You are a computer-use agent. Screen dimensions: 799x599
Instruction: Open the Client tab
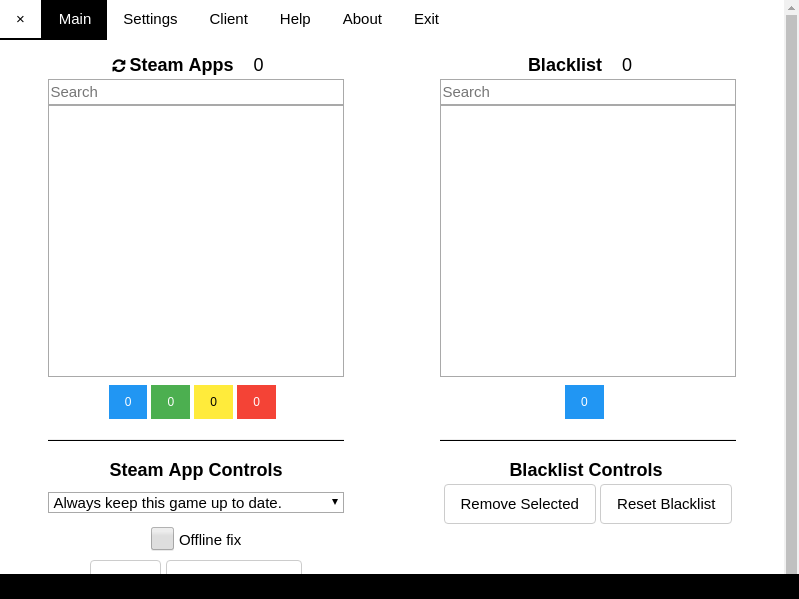[228, 19]
